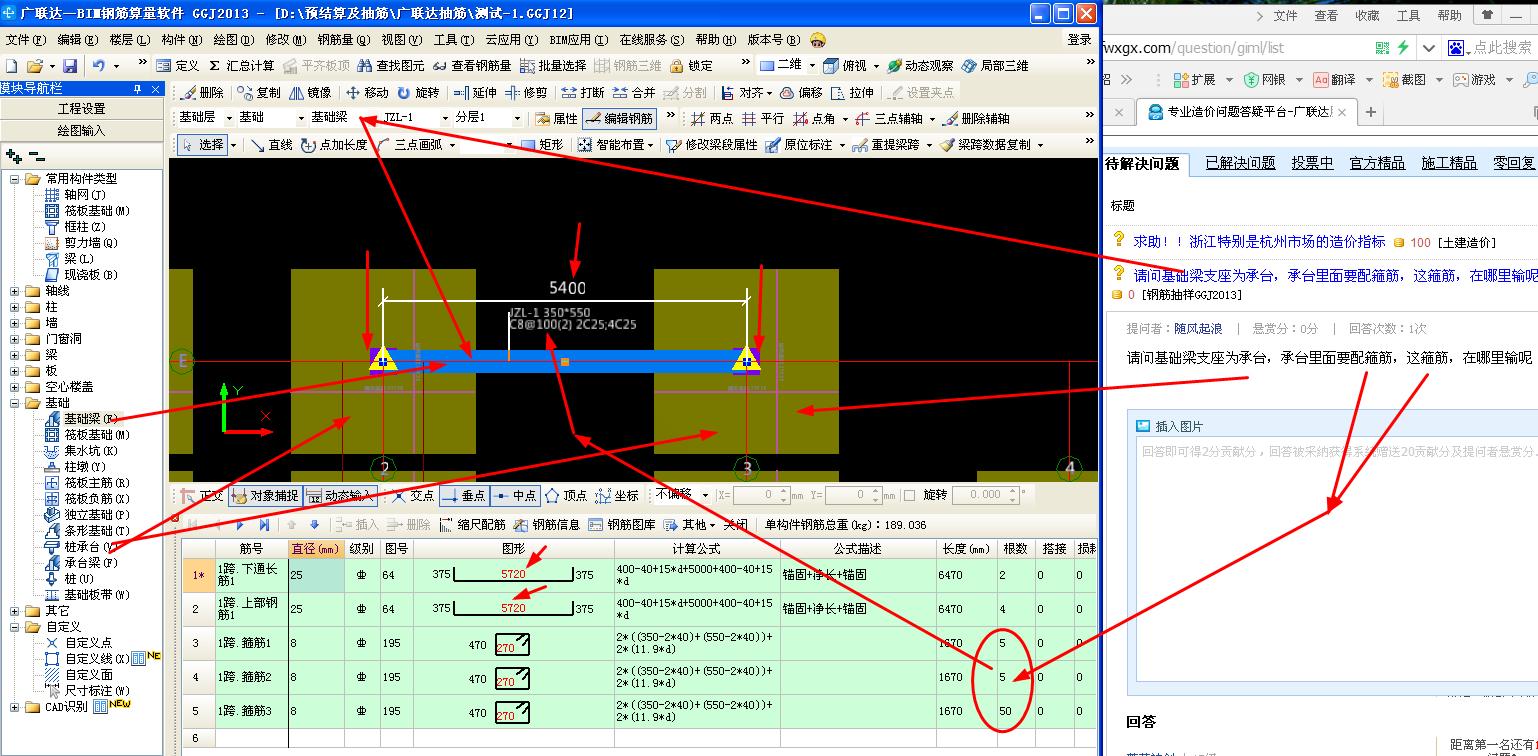
Task: Switch to 局部三维 partial 3D view
Action: tap(995, 65)
